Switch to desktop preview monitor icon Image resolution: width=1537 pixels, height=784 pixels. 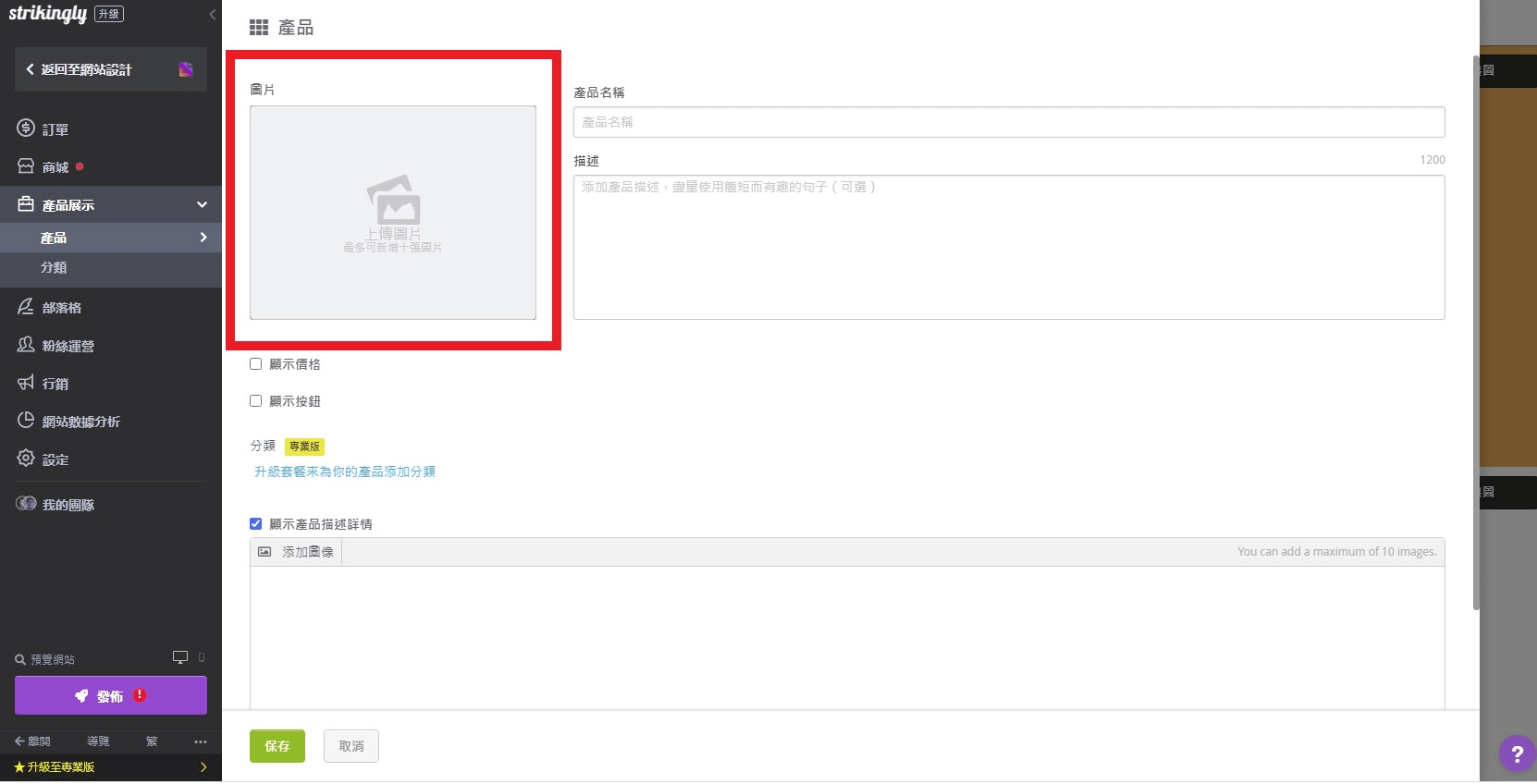tap(180, 657)
